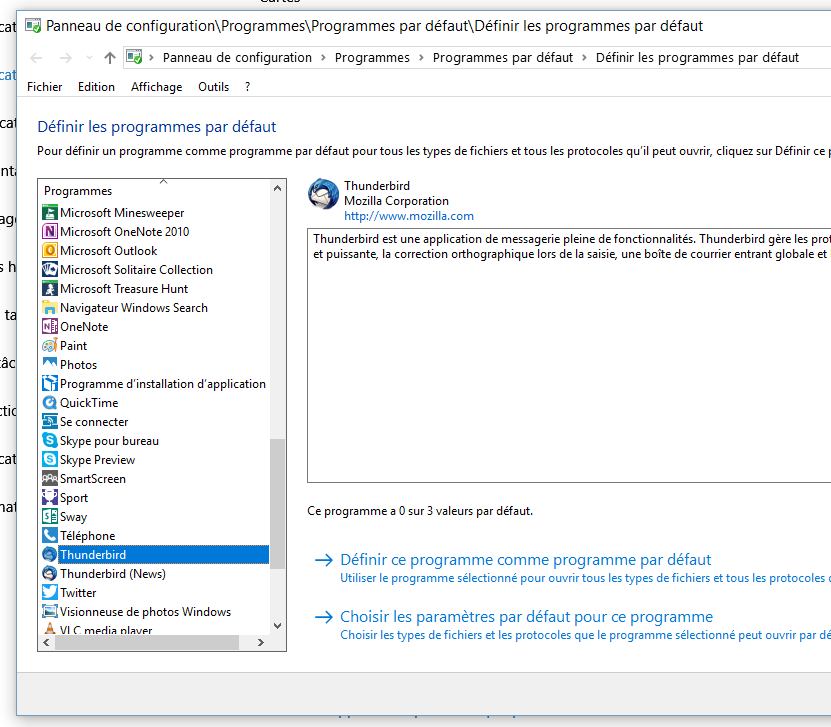Click the horizontal scroll right arrow
This screenshot has height=727, width=831.
coord(260,642)
